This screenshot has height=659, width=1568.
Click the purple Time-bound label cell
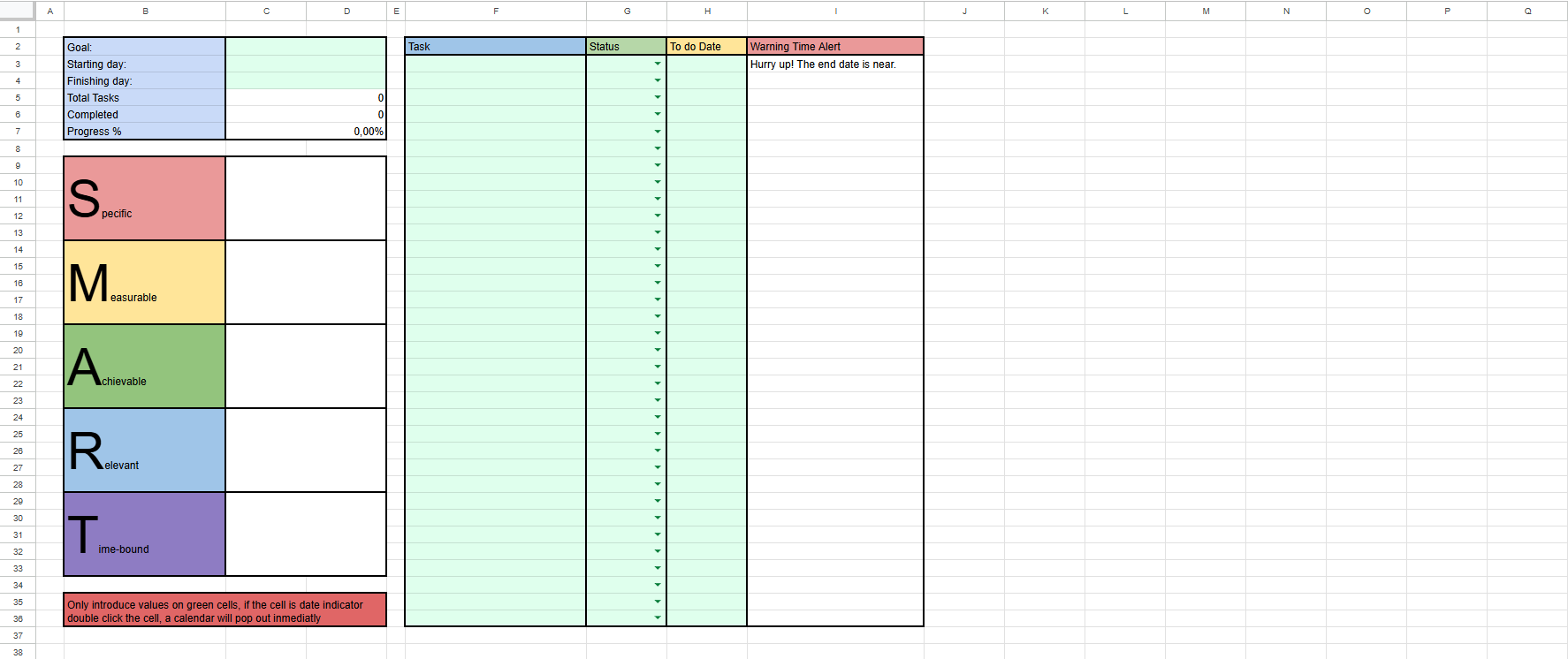click(x=145, y=534)
